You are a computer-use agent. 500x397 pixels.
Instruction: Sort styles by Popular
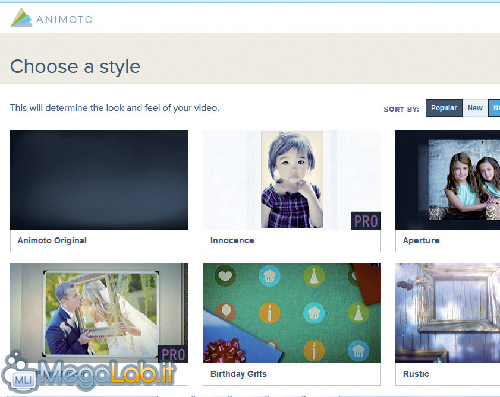tap(444, 108)
